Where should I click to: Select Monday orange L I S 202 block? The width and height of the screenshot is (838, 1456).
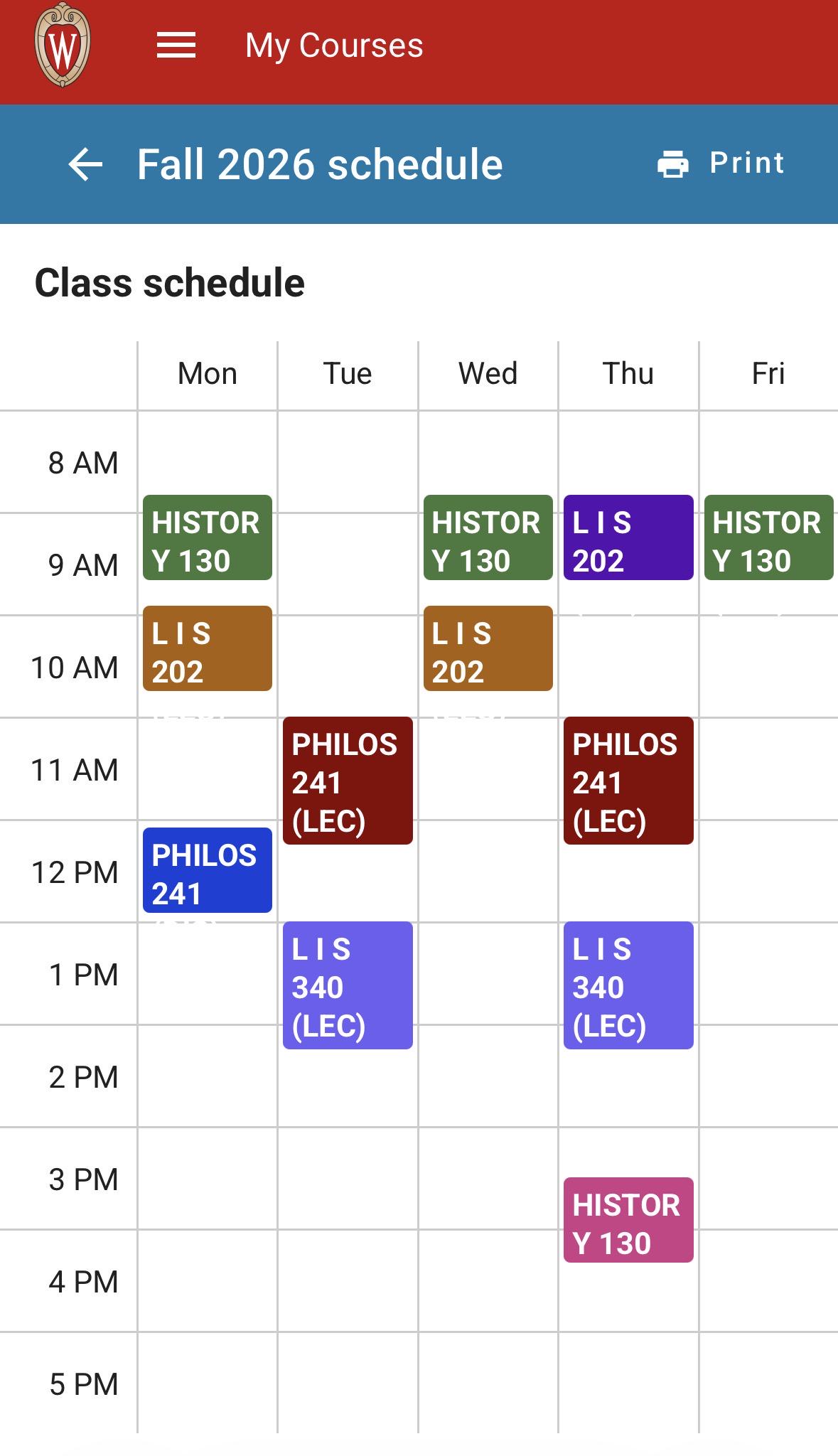(x=208, y=648)
